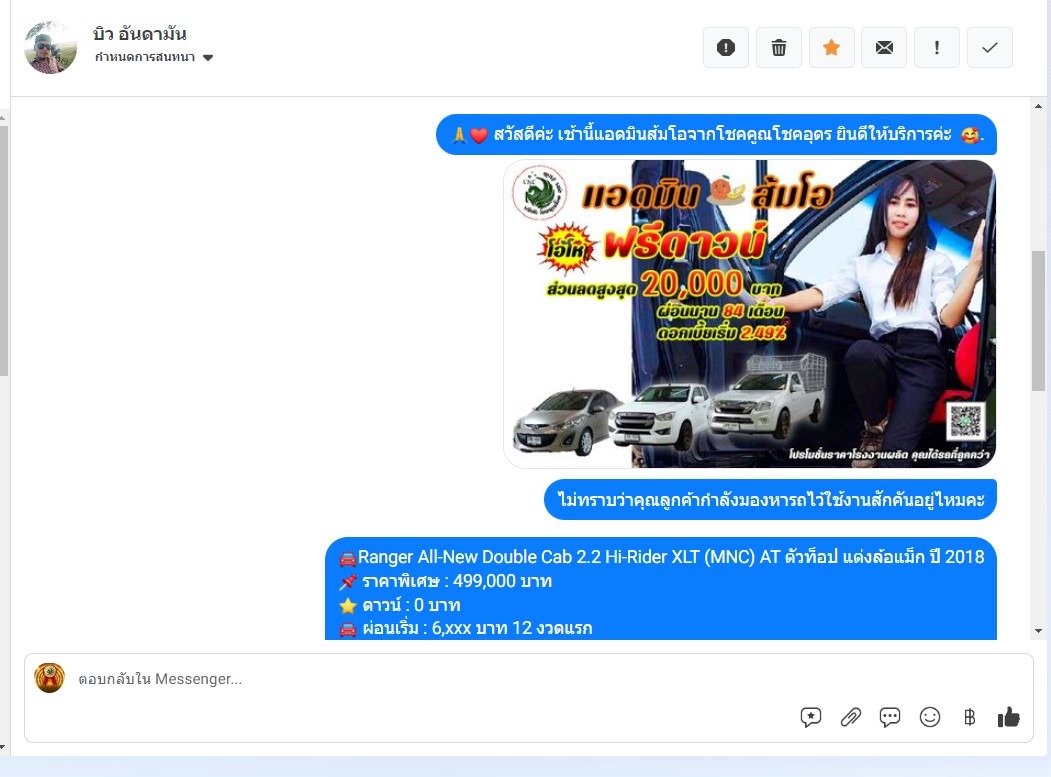Mark as unread with the envelope icon
The height and width of the screenshot is (777, 1051).
point(884,48)
